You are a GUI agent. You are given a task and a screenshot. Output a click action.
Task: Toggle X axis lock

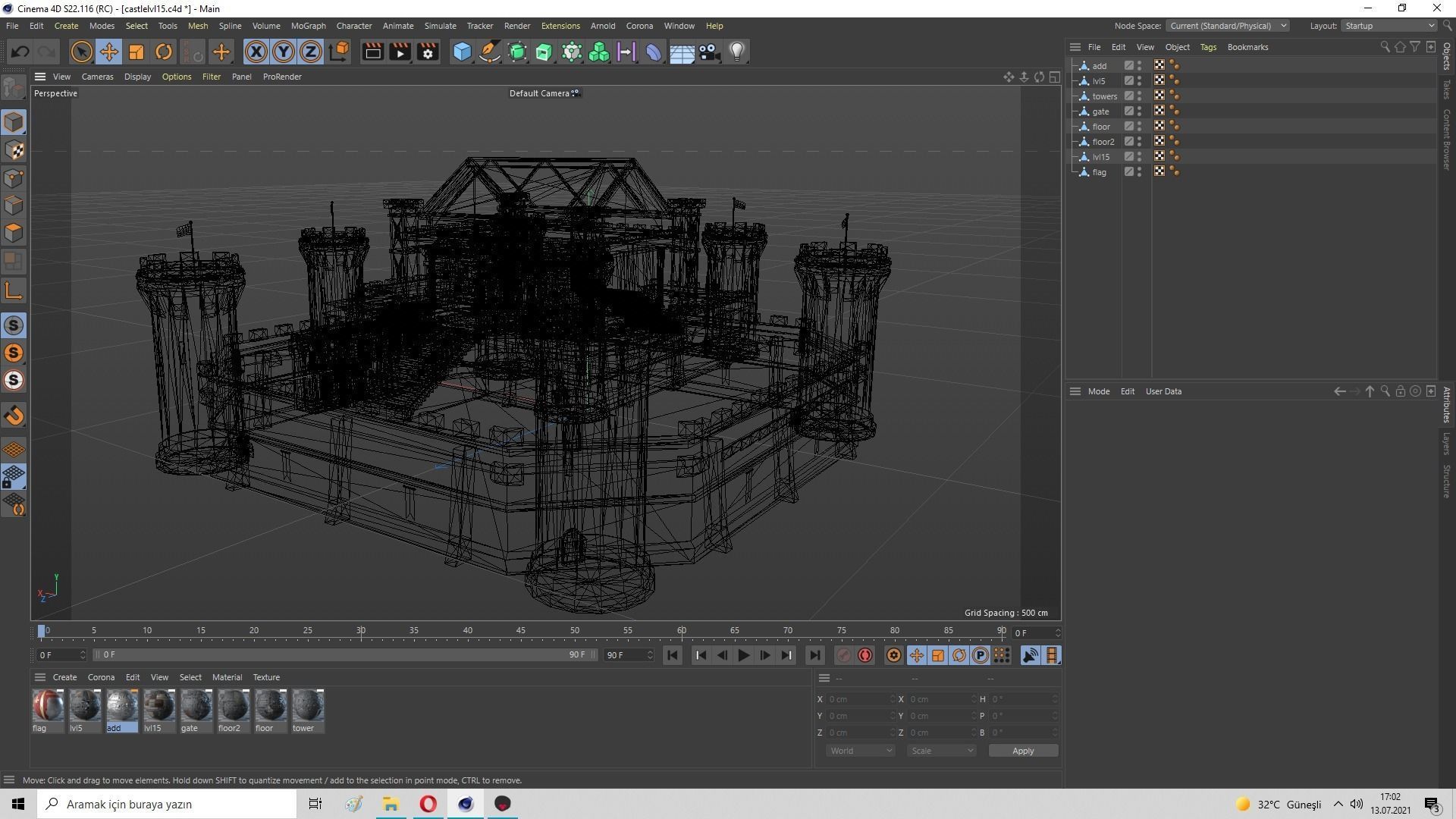pyautogui.click(x=256, y=52)
